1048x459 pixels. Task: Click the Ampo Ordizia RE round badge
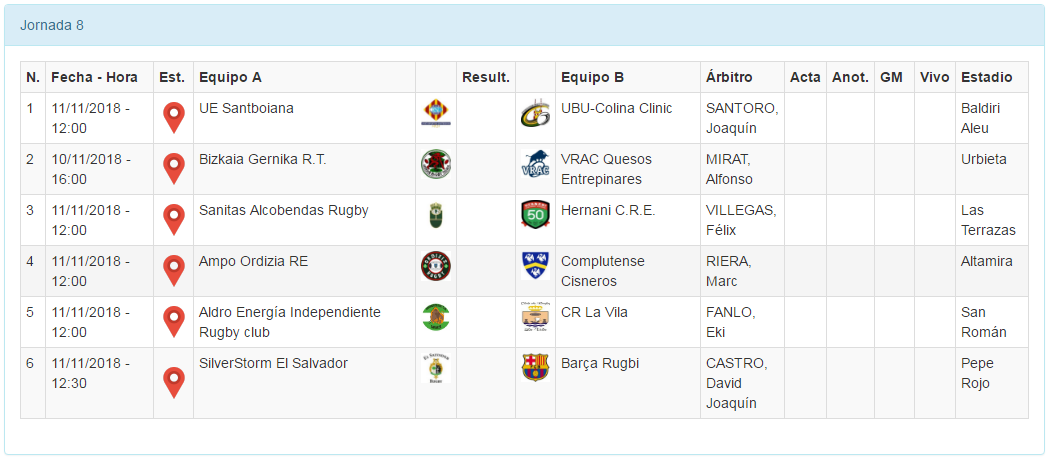pos(436,266)
